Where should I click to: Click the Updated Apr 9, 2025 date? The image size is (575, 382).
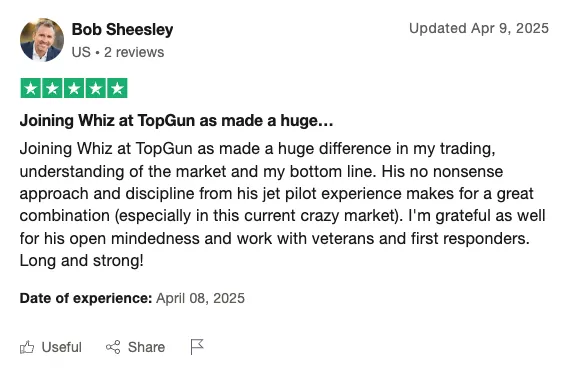pos(479,28)
